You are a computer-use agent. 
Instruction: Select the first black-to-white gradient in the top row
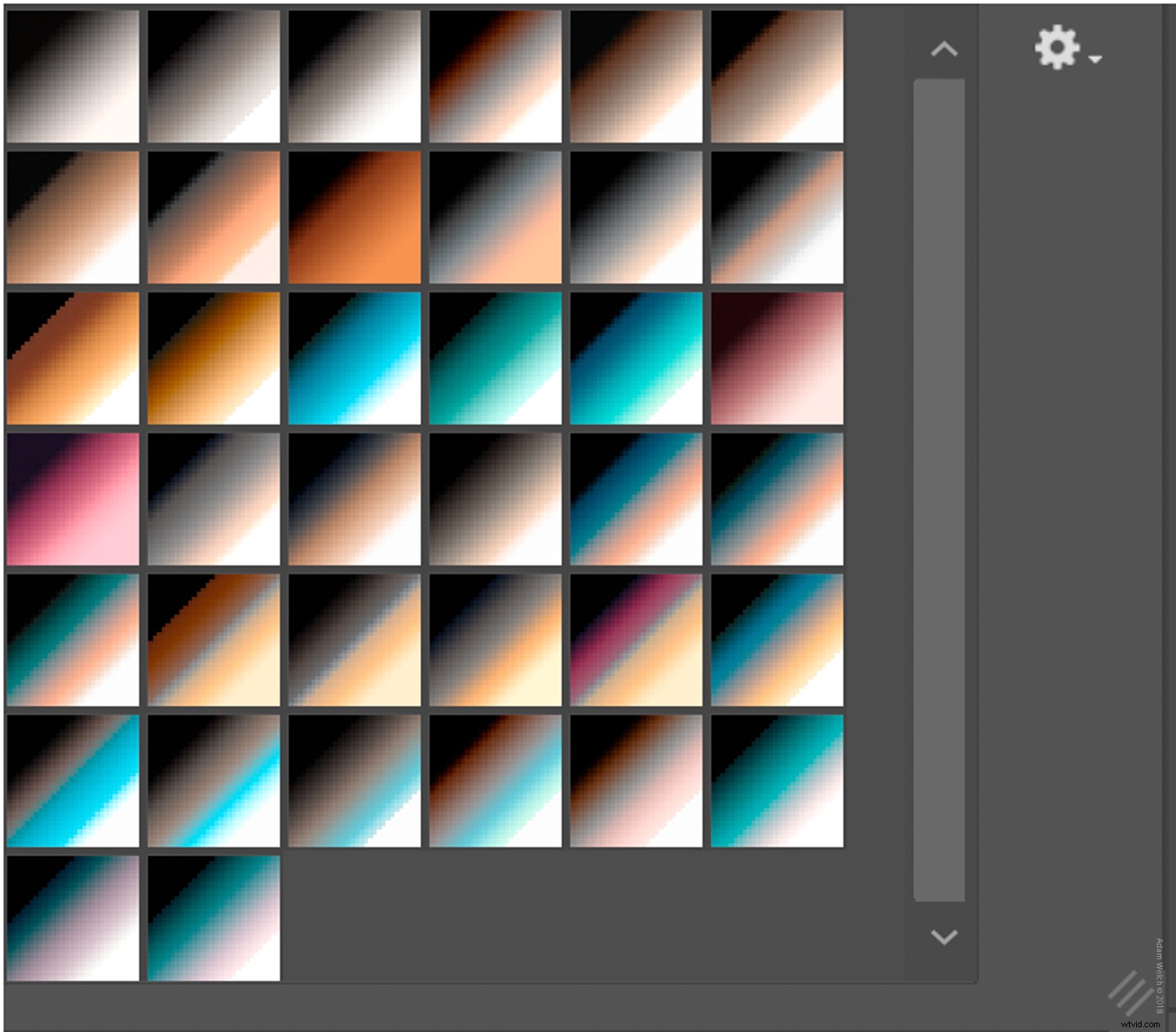pos(73,77)
